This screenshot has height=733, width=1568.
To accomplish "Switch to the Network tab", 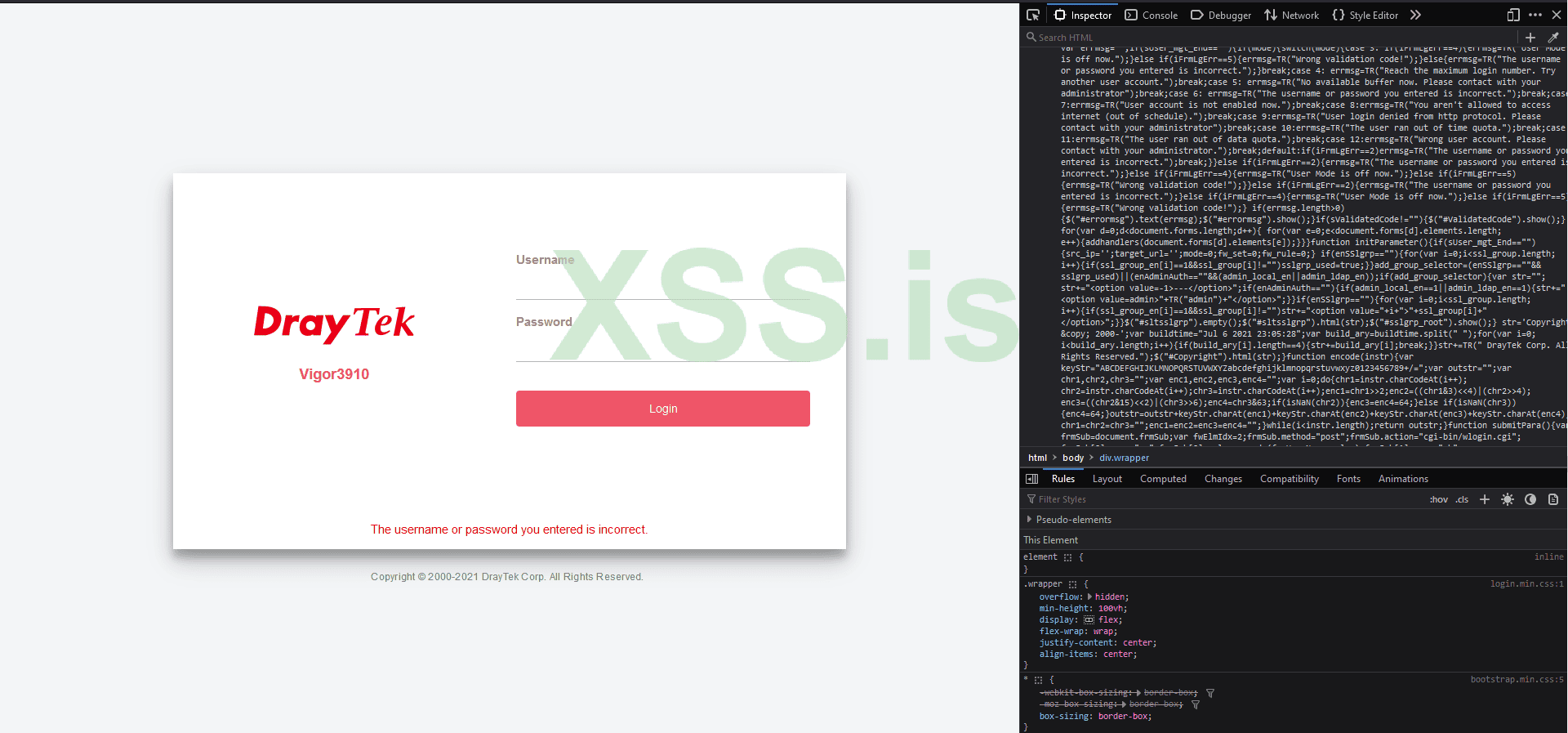I will coord(1292,15).
